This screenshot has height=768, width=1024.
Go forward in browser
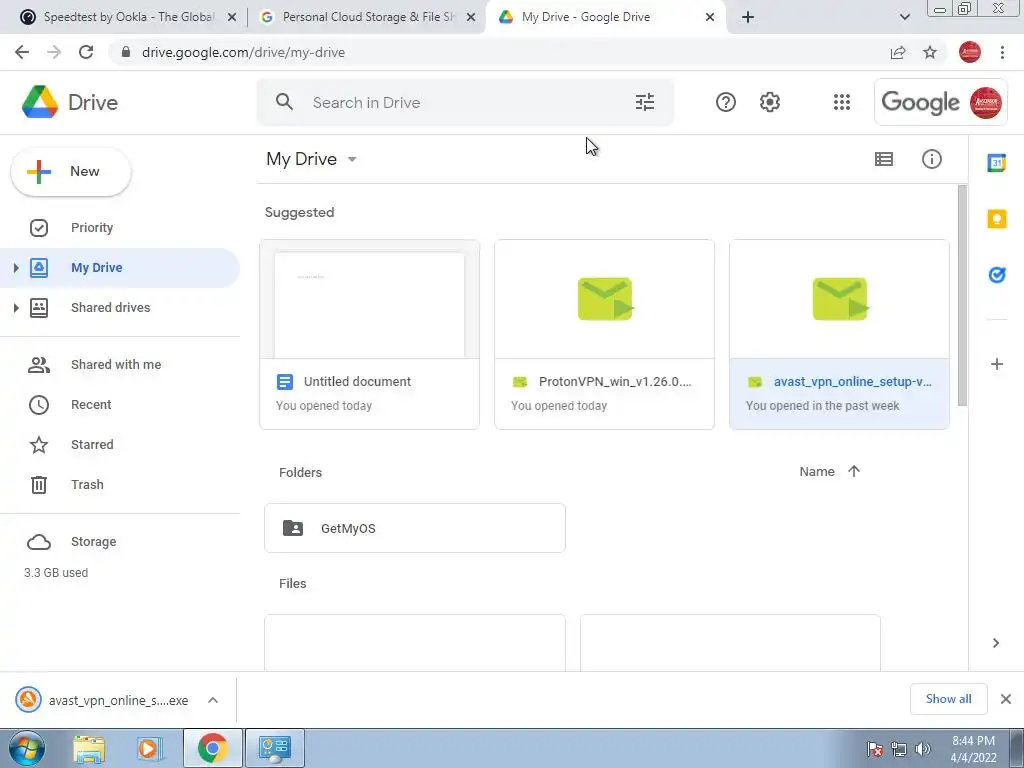click(x=54, y=52)
